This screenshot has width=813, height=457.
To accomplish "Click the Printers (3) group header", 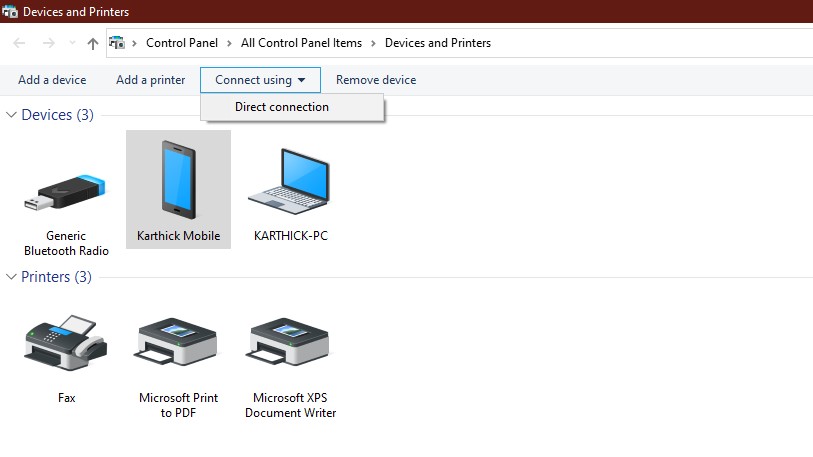I will point(56,276).
